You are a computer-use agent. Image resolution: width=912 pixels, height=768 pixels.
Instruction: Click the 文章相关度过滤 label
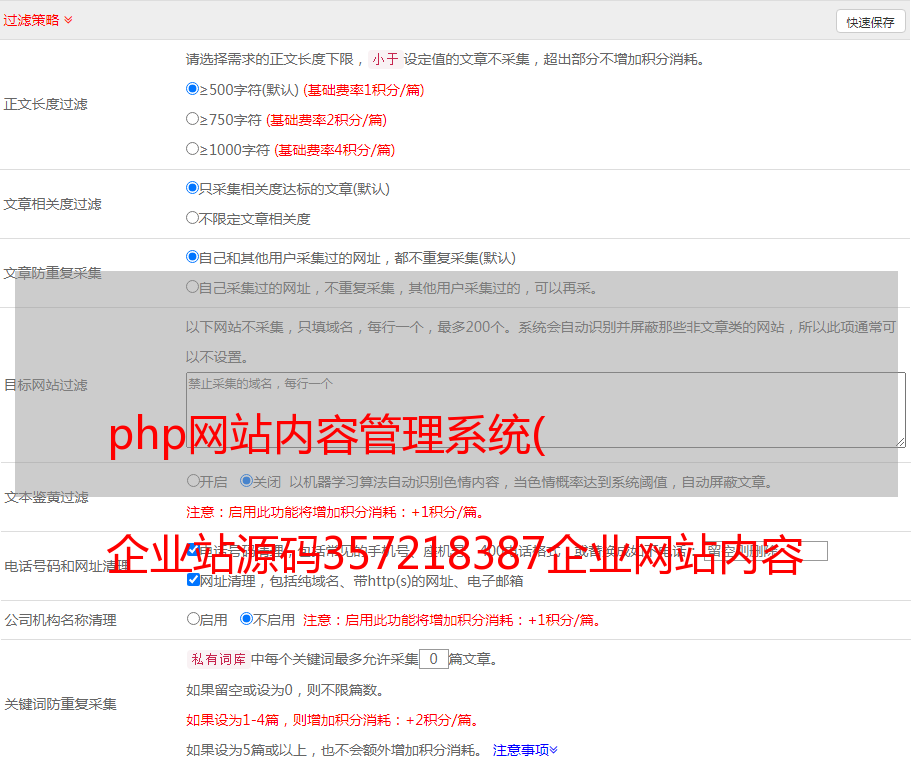pyautogui.click(x=52, y=204)
